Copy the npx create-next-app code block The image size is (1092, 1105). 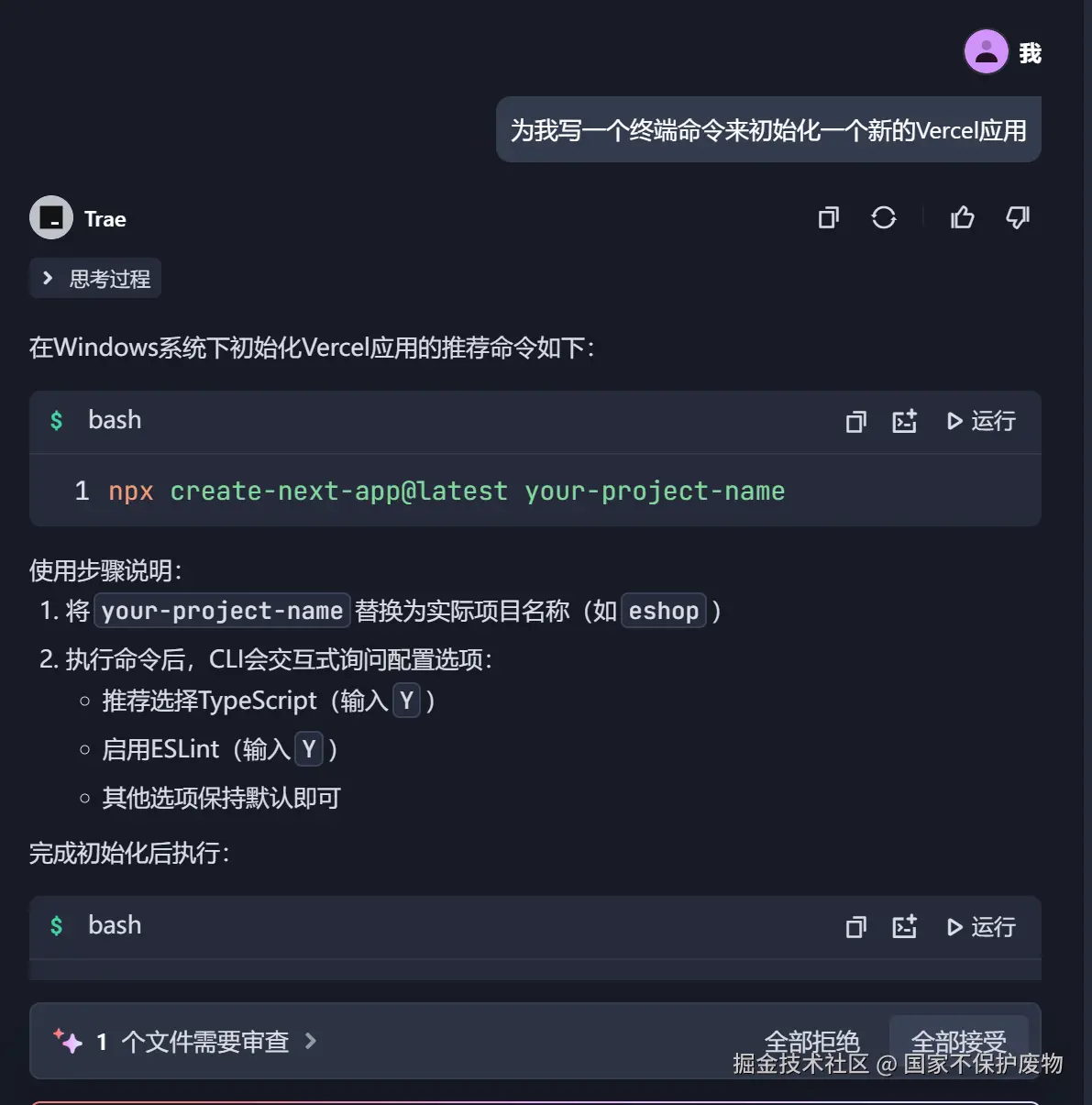856,421
